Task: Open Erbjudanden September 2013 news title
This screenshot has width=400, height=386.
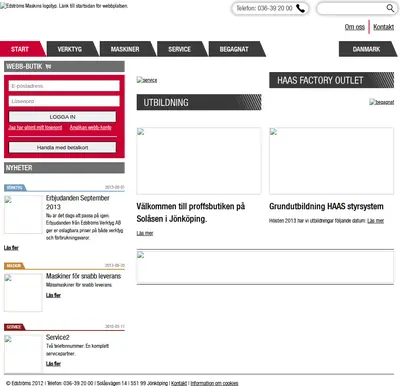Action: click(x=77, y=202)
